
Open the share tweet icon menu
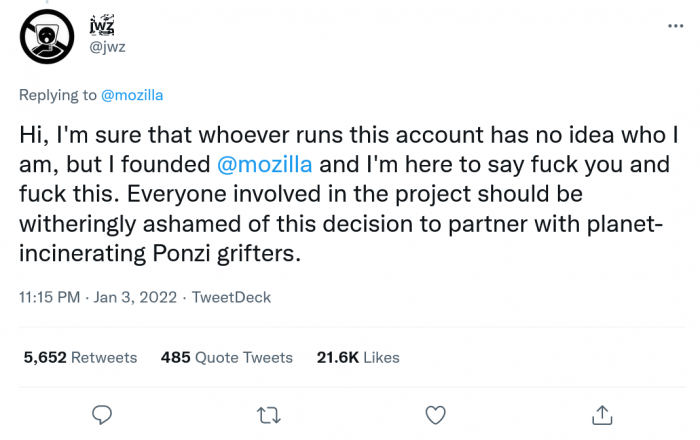[x=602, y=414]
